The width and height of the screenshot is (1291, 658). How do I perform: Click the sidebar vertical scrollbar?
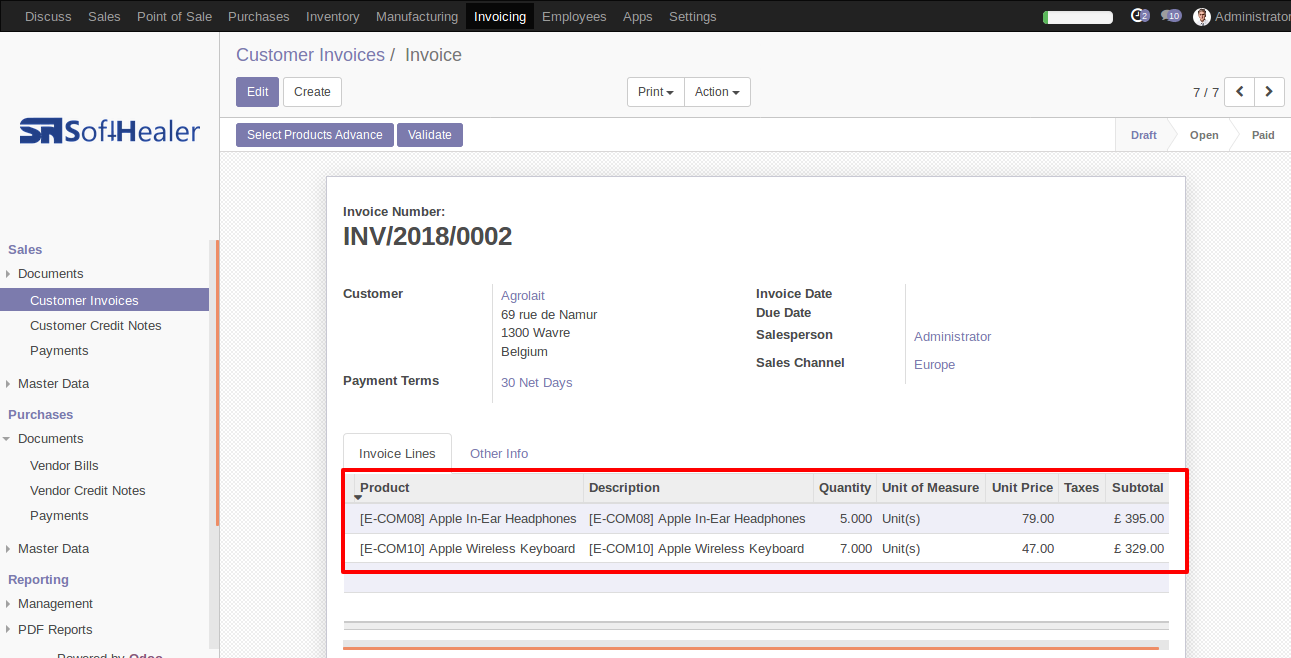click(x=216, y=383)
